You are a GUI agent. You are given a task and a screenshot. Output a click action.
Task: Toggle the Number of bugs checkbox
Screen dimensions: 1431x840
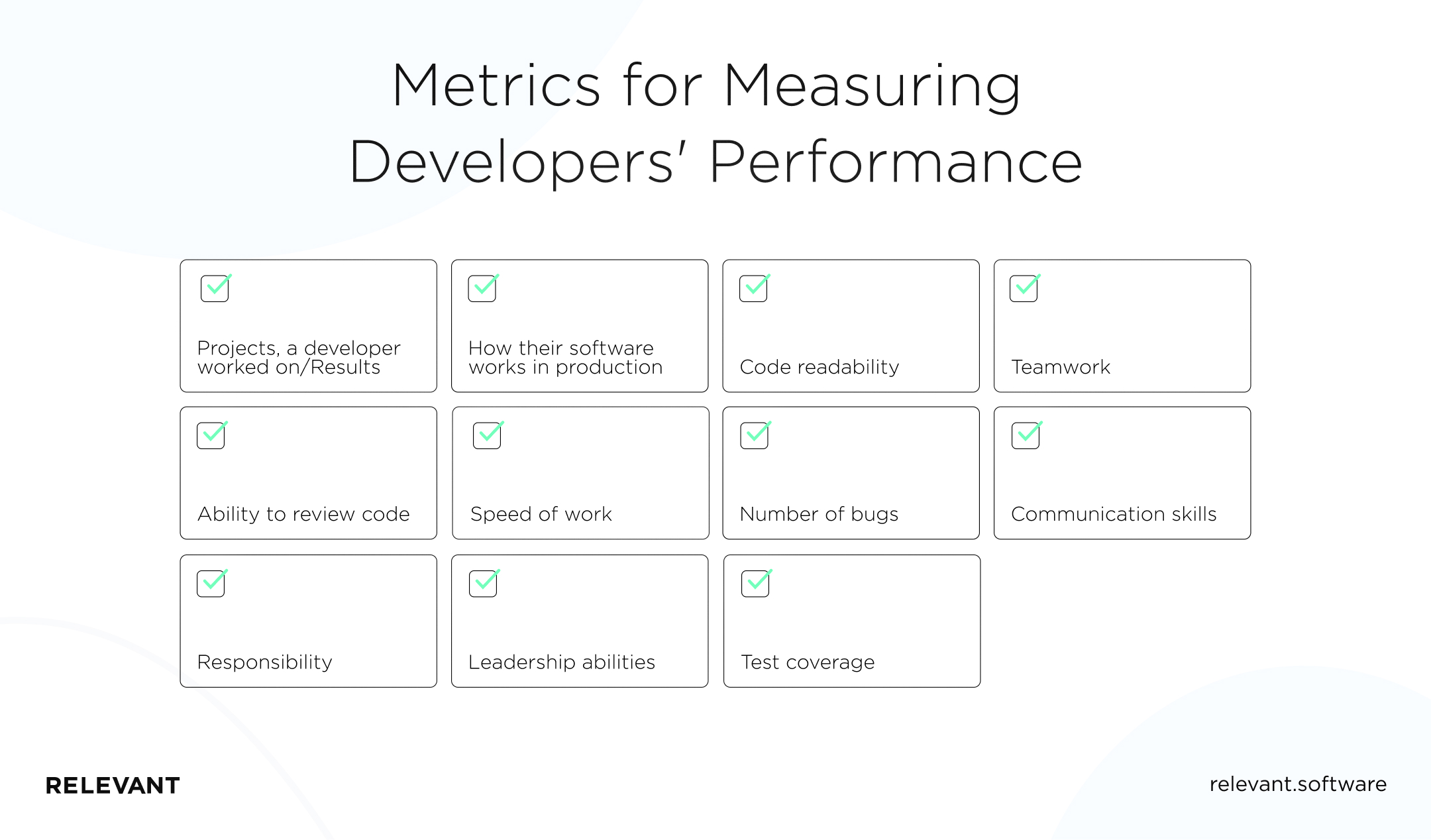[x=756, y=435]
